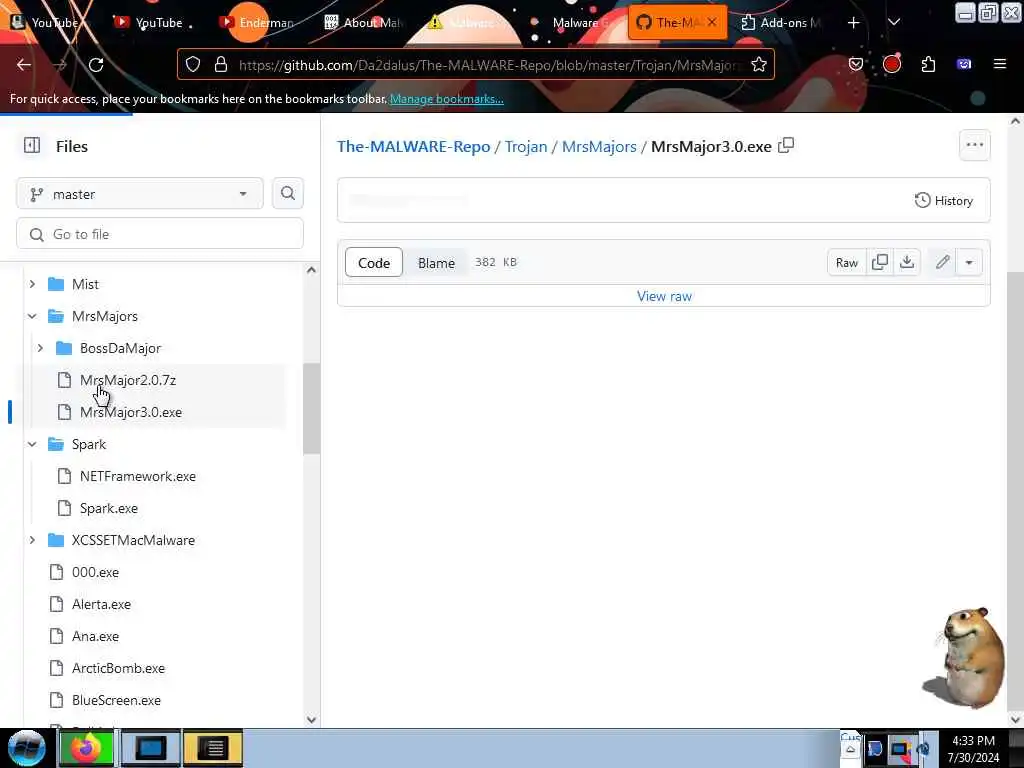1024x768 pixels.
Task: Open a new browser tab
Action: click(854, 23)
